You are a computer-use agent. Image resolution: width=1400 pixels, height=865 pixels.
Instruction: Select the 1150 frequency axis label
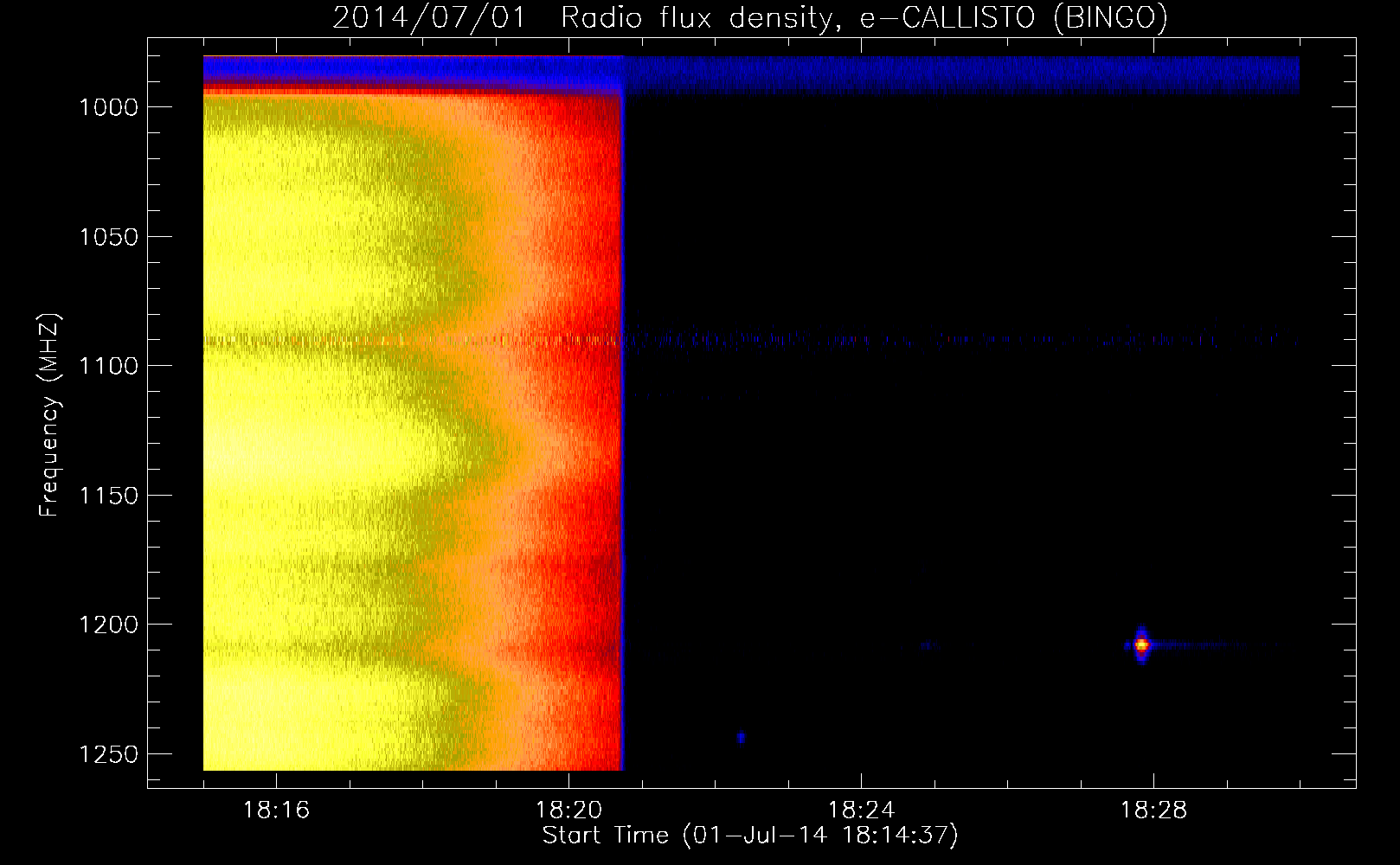[108, 496]
